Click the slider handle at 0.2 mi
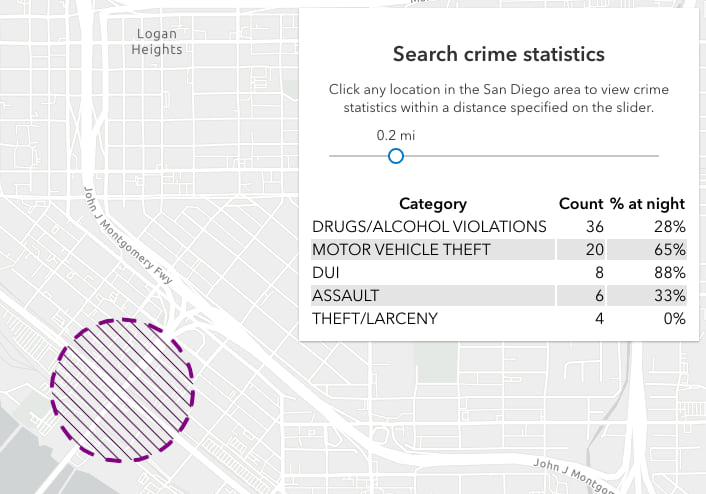The height and width of the screenshot is (494, 706). pyautogui.click(x=395, y=156)
